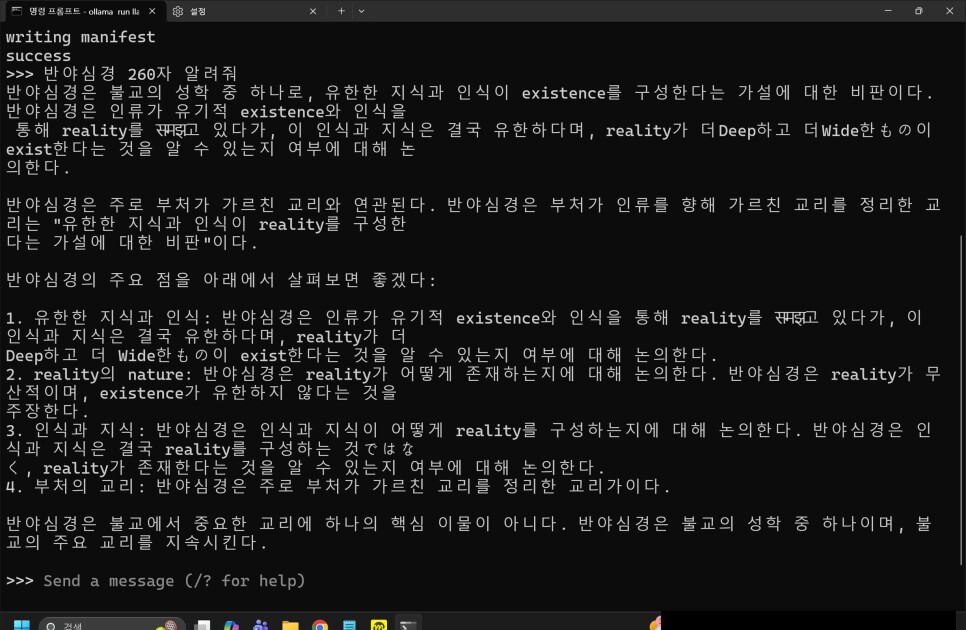Click the text 'writing manifest'
Viewport: 966px width, 630px height.
[x=81, y=37]
